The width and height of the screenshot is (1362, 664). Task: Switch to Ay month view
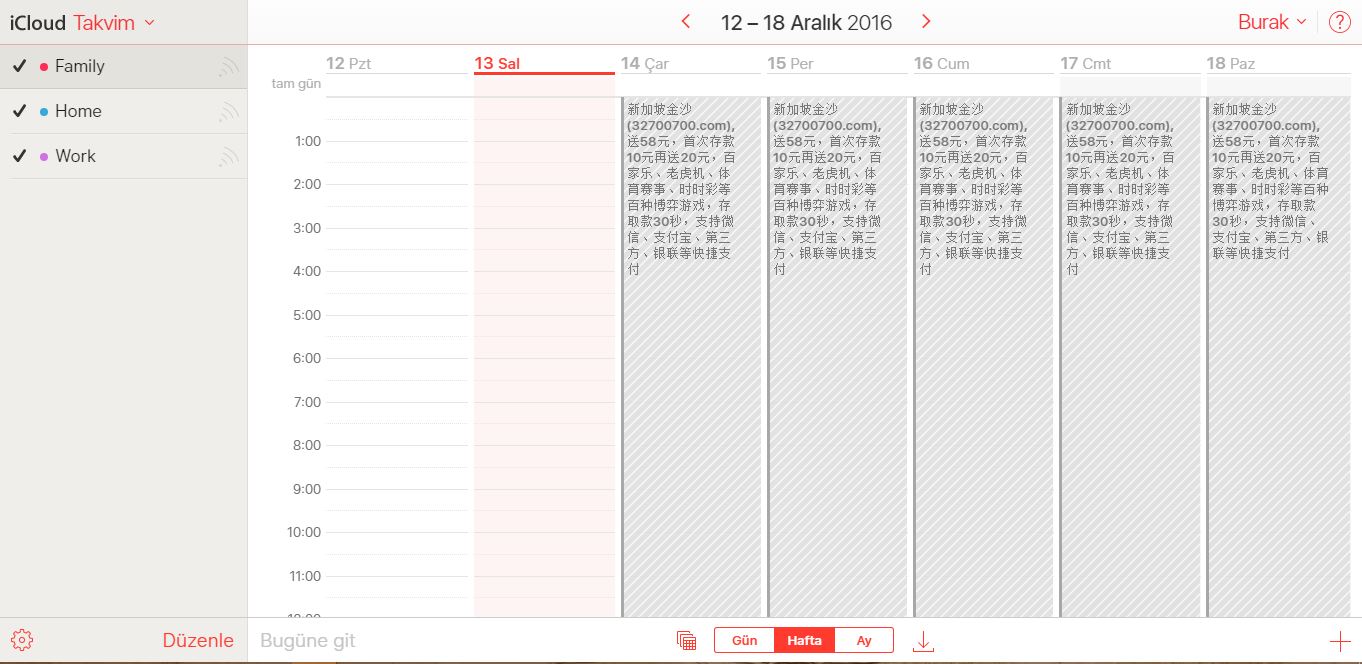point(864,640)
